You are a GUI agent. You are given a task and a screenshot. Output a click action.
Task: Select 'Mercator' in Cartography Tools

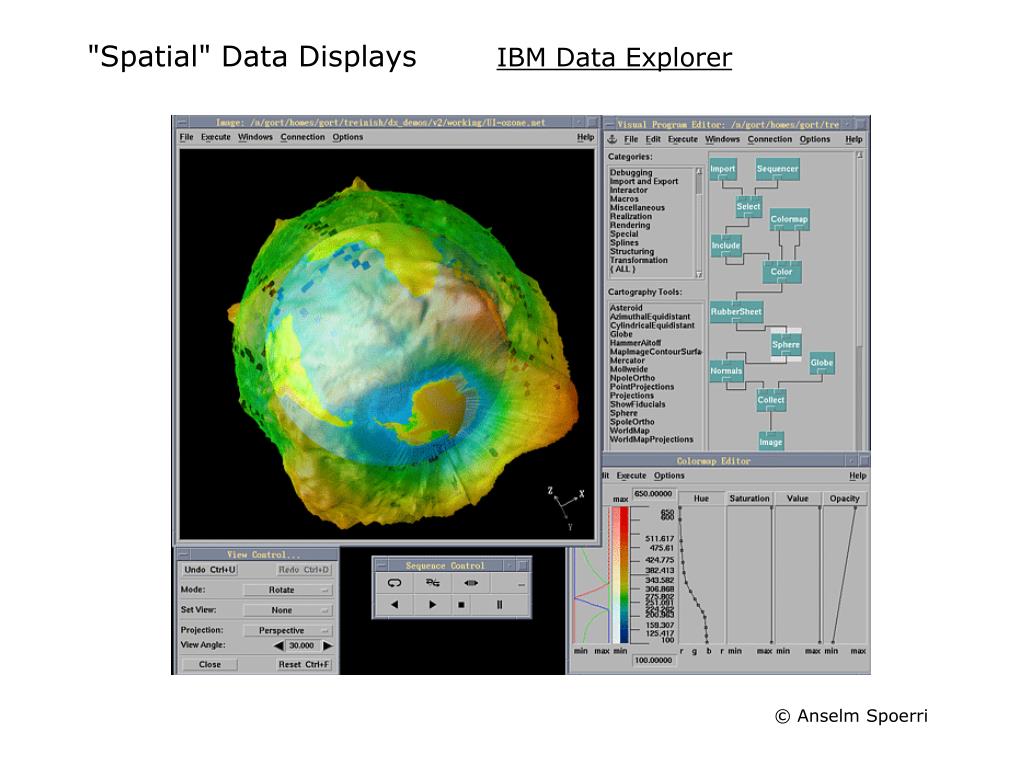click(x=627, y=360)
